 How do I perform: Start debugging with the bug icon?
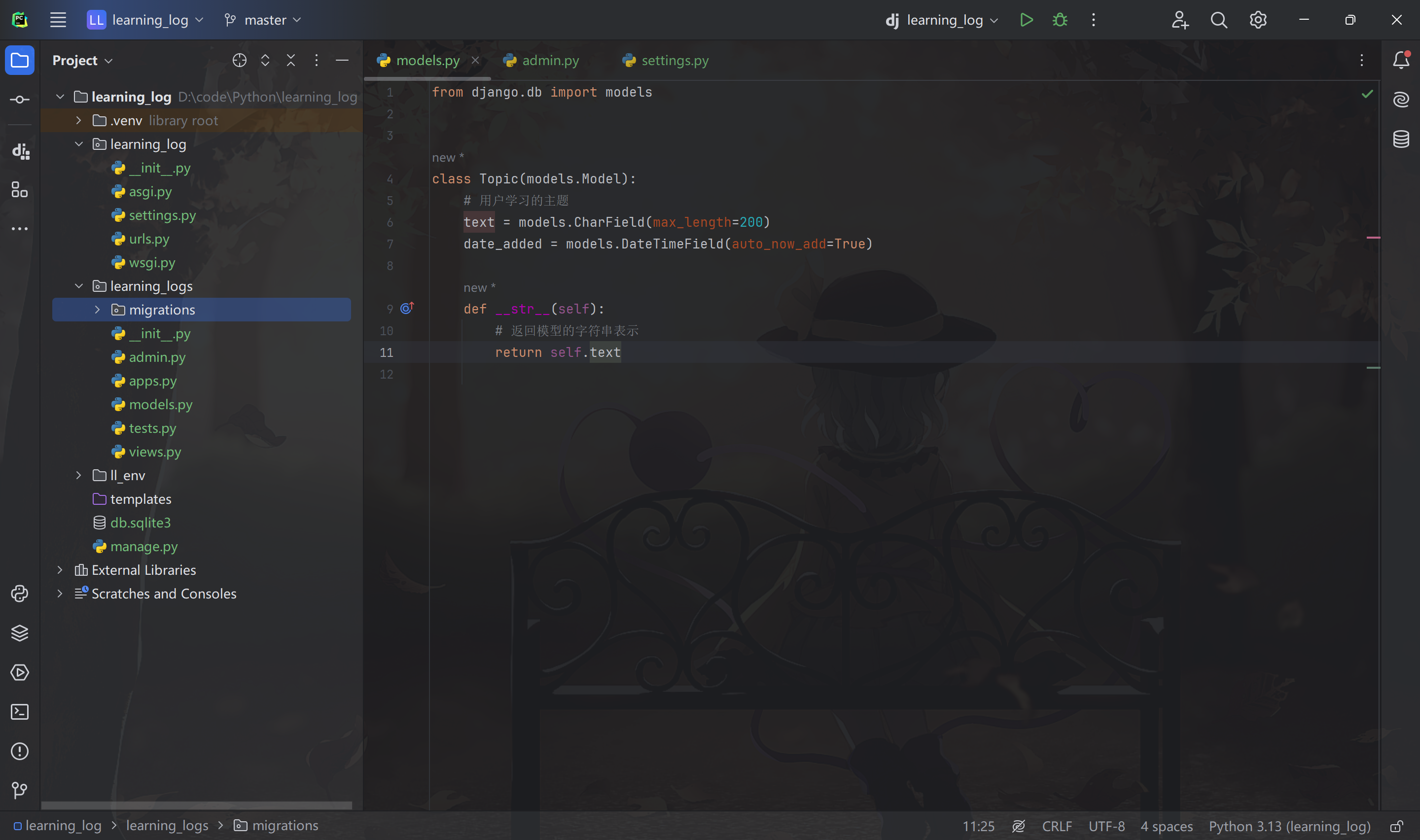[x=1060, y=20]
